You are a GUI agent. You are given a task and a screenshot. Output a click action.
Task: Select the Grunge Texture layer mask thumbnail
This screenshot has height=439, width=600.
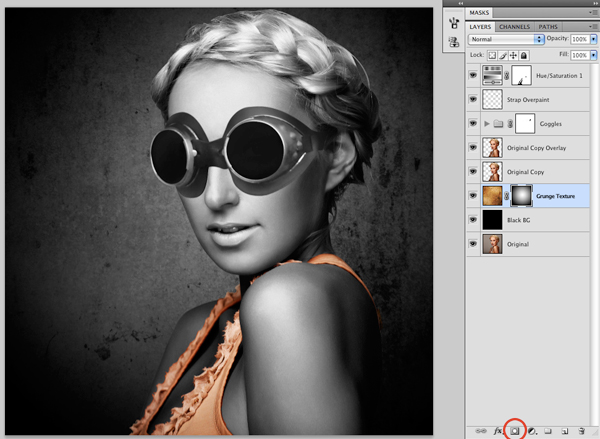tap(522, 196)
